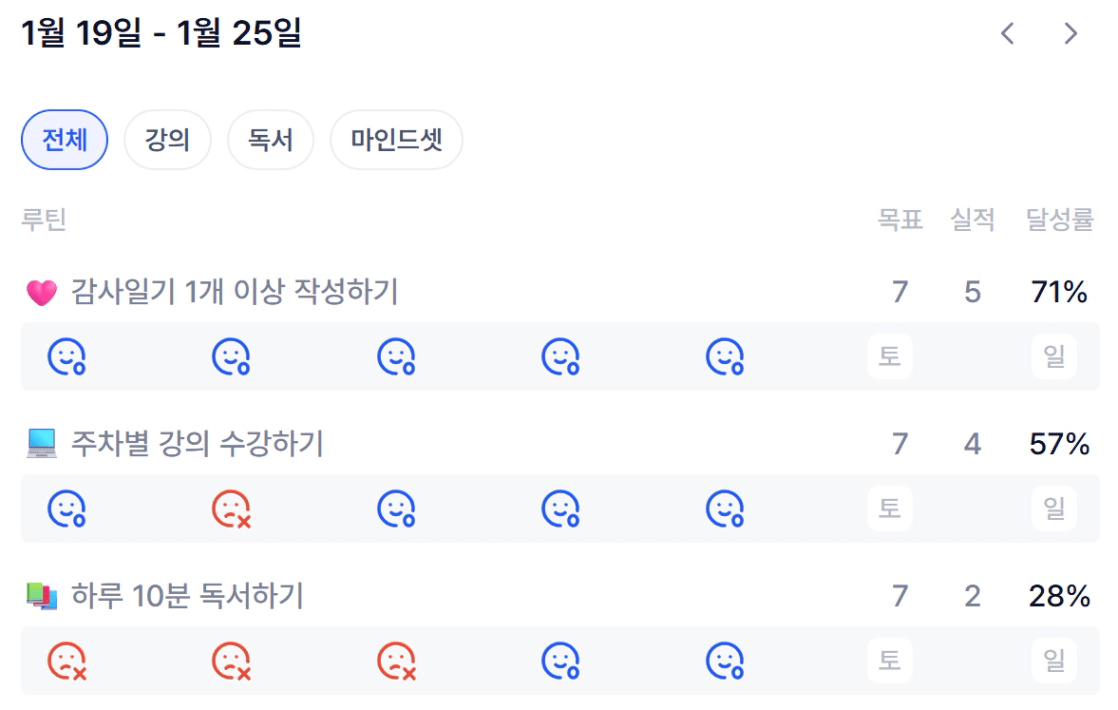1118x710 pixels.
Task: Show the 마인드셋 category tab
Action: click(396, 140)
